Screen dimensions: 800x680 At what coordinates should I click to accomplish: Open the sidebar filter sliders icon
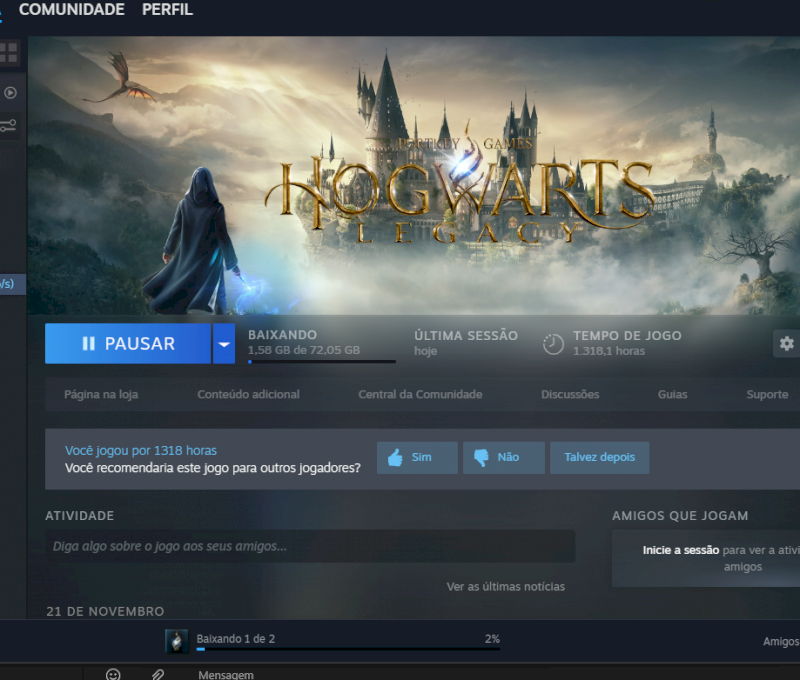[x=9, y=125]
